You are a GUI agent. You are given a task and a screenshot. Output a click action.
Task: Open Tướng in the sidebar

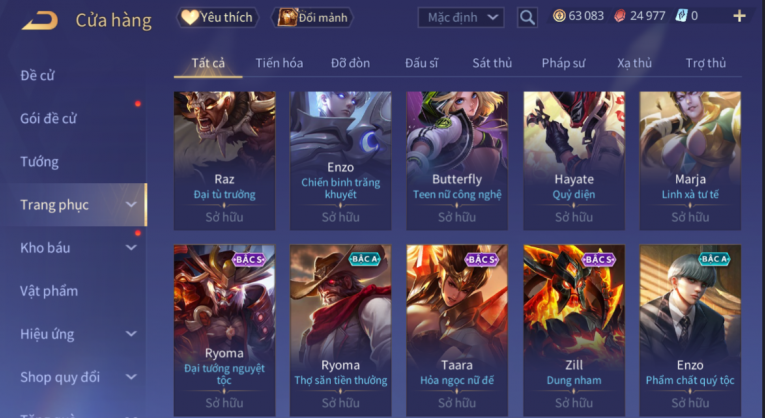coord(40,161)
